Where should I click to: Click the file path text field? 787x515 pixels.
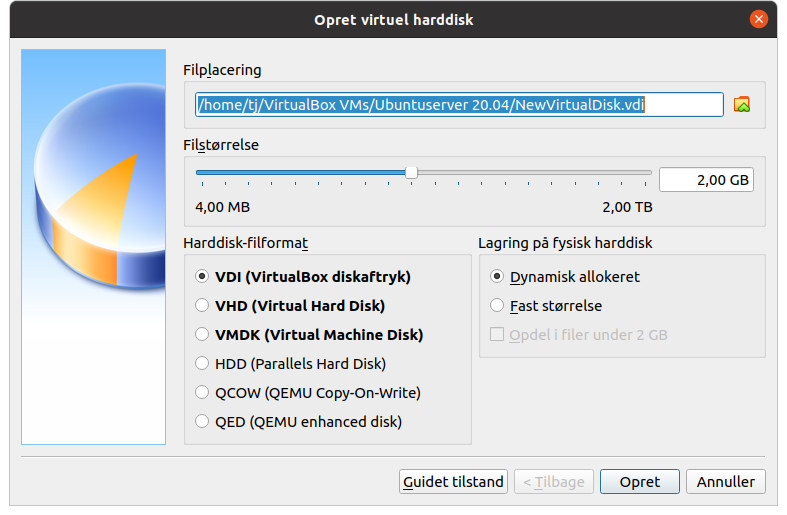(x=459, y=104)
